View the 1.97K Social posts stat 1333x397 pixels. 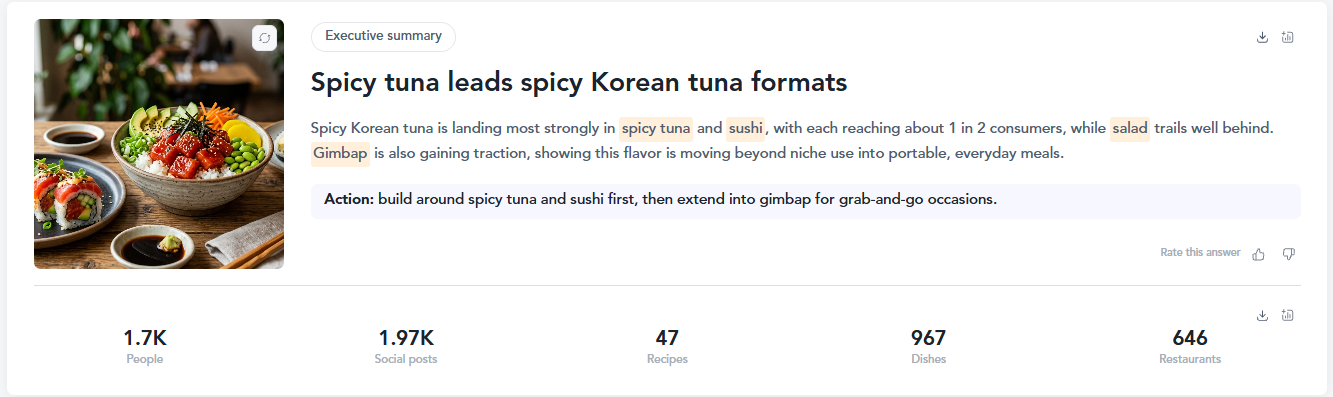(x=406, y=346)
